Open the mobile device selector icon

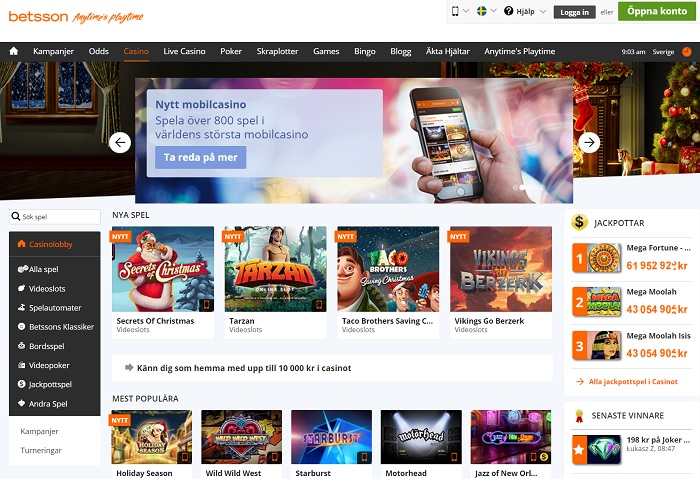click(455, 11)
